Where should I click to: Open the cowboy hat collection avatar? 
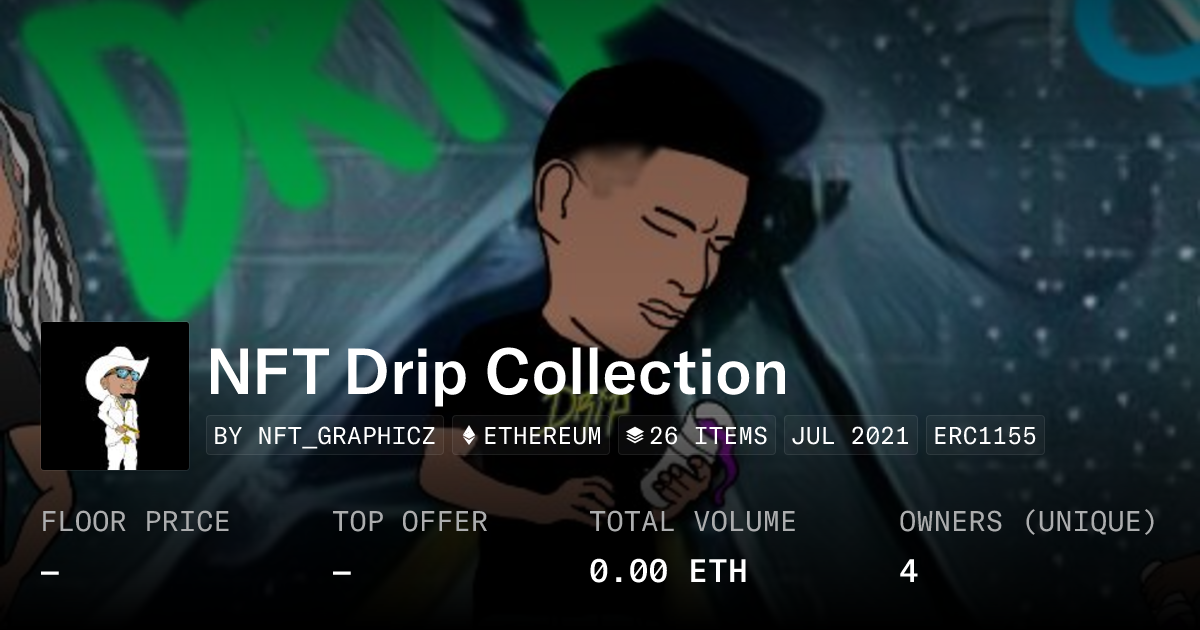point(115,396)
